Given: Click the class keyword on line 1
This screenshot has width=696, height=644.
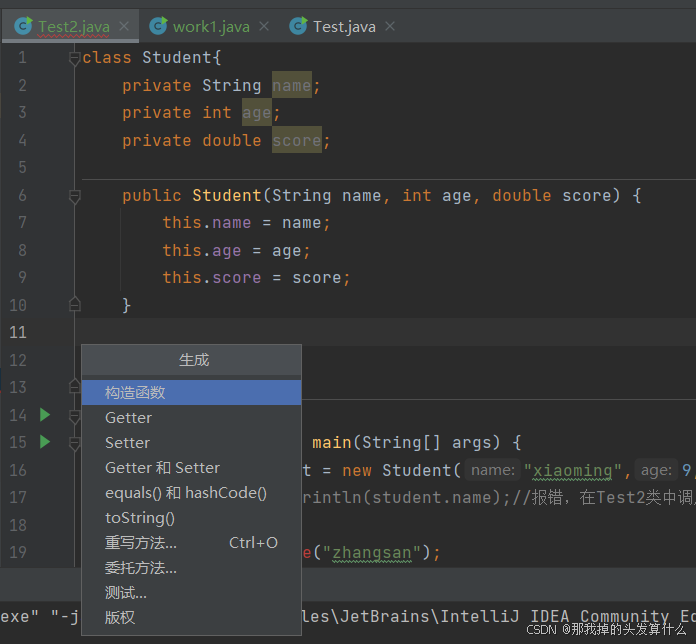Looking at the screenshot, I should [107, 58].
